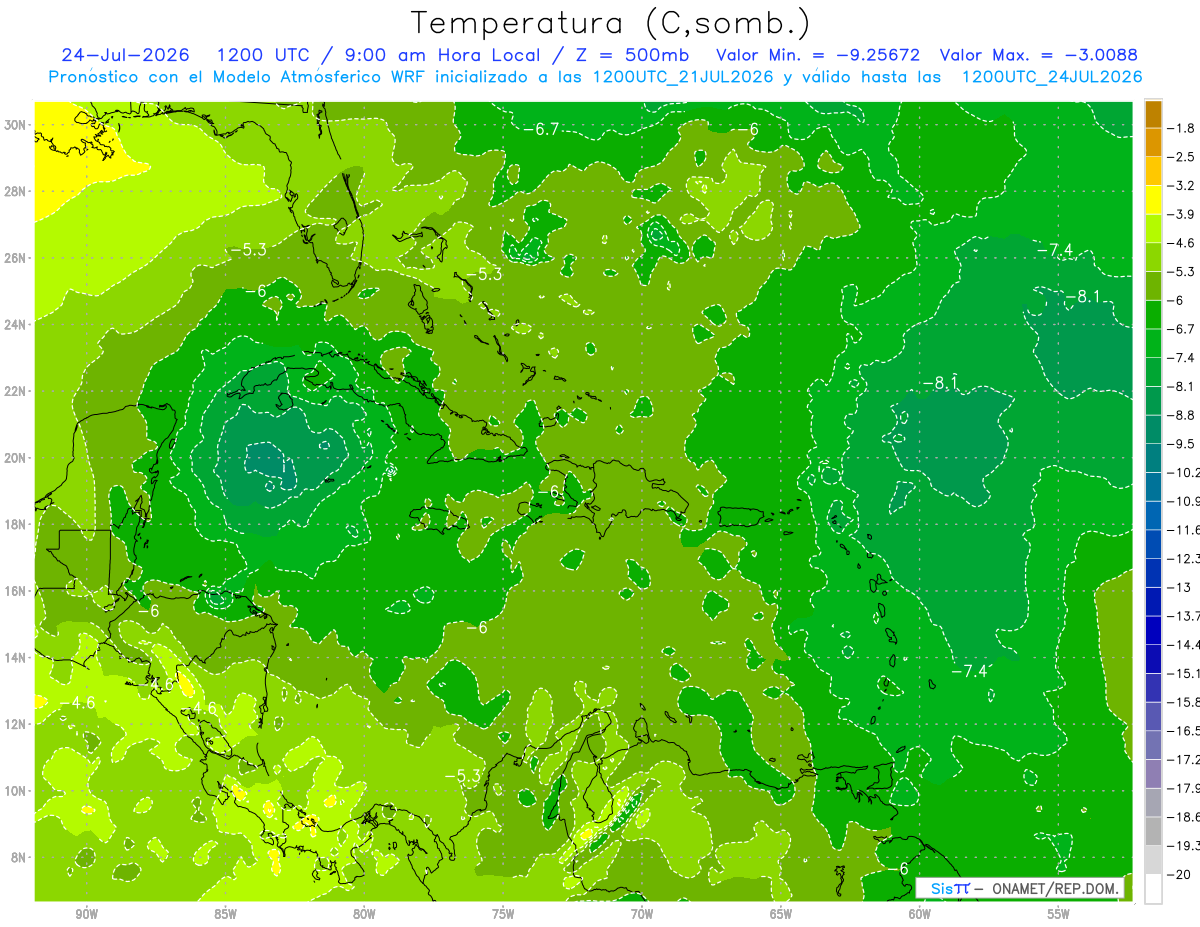1200x927 pixels.
Task: Click the '20N' latitude axis label
Action: [x=16, y=458]
